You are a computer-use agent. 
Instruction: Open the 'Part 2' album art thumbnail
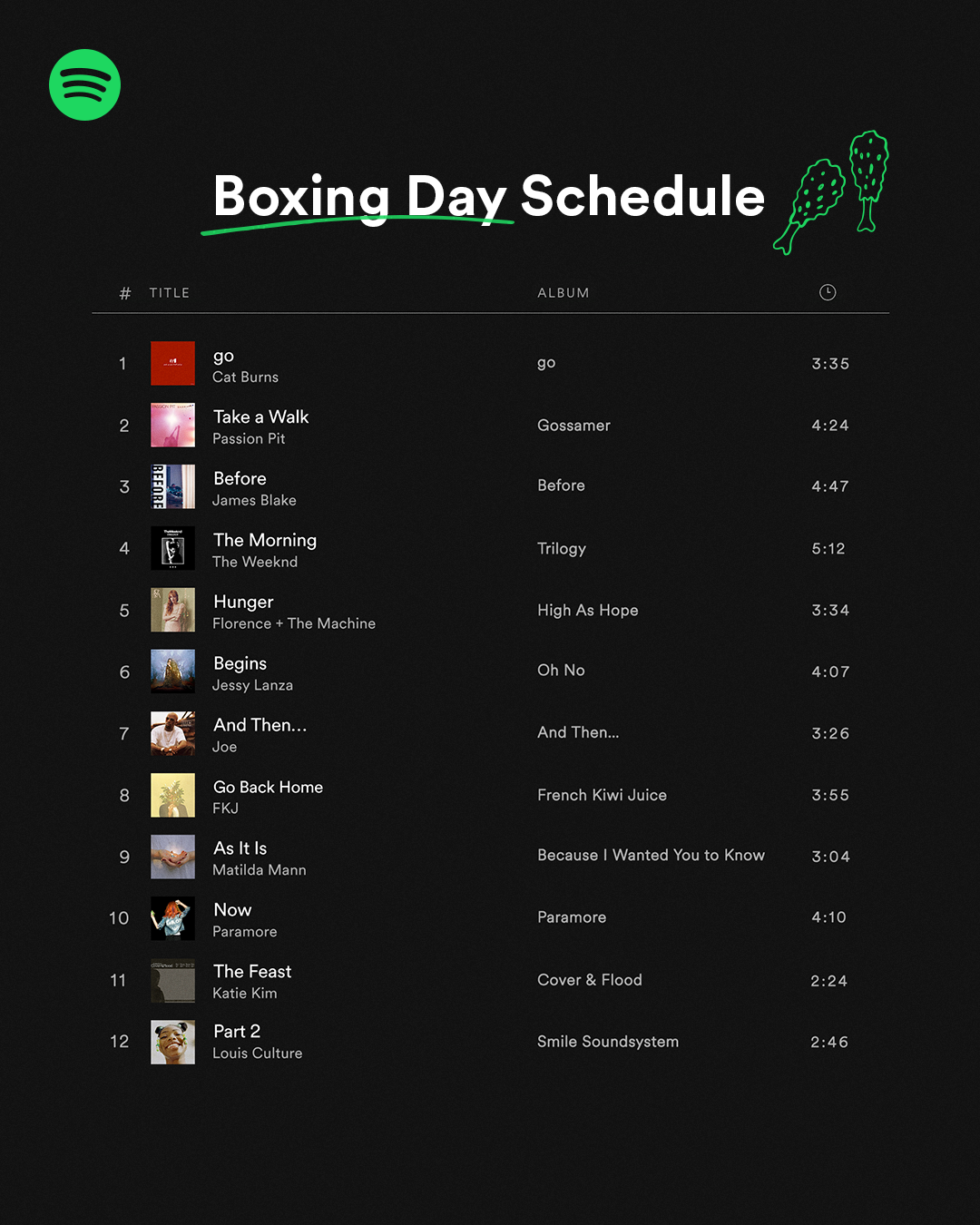[172, 1042]
